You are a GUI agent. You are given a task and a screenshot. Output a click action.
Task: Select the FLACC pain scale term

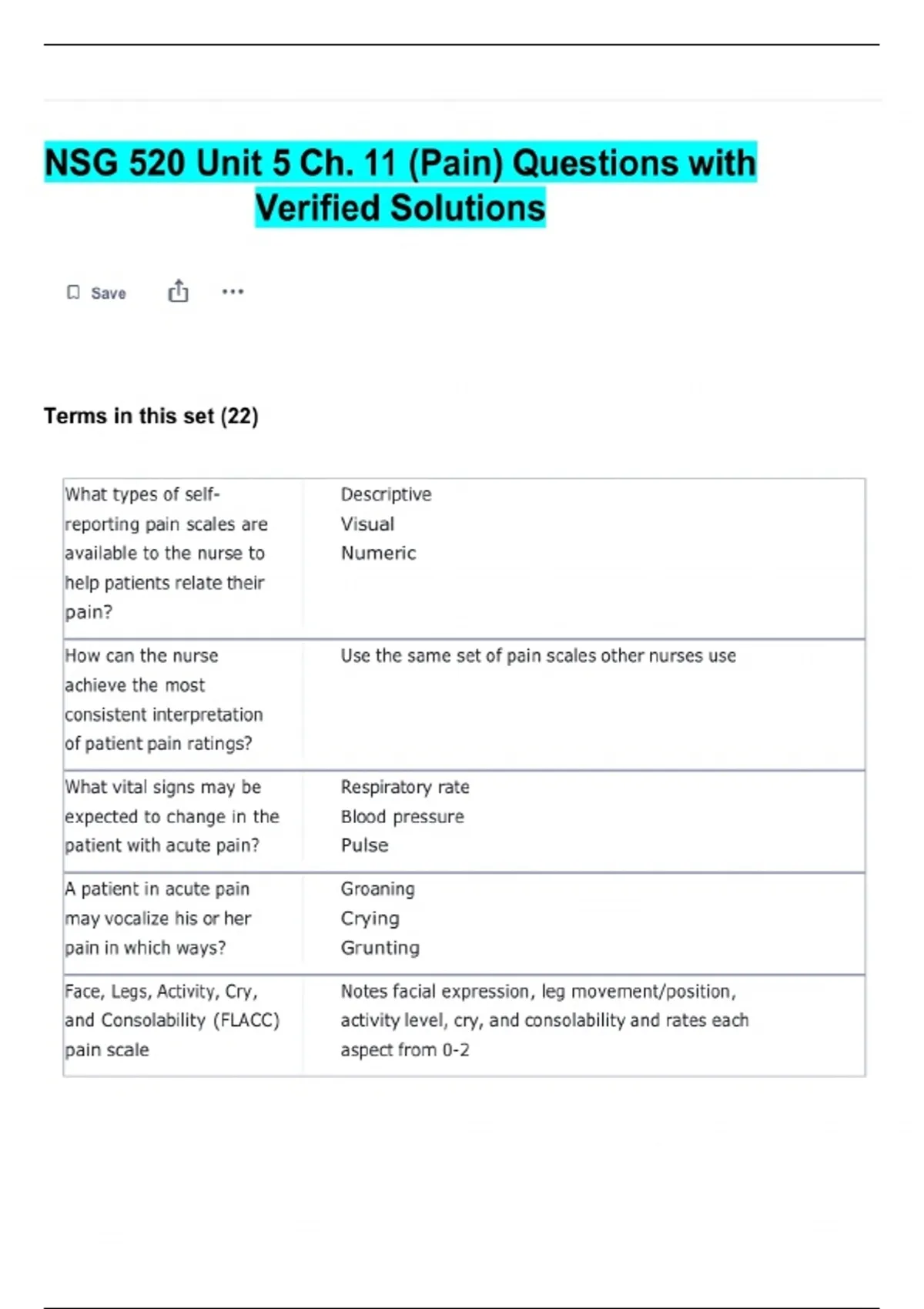coord(171,1020)
